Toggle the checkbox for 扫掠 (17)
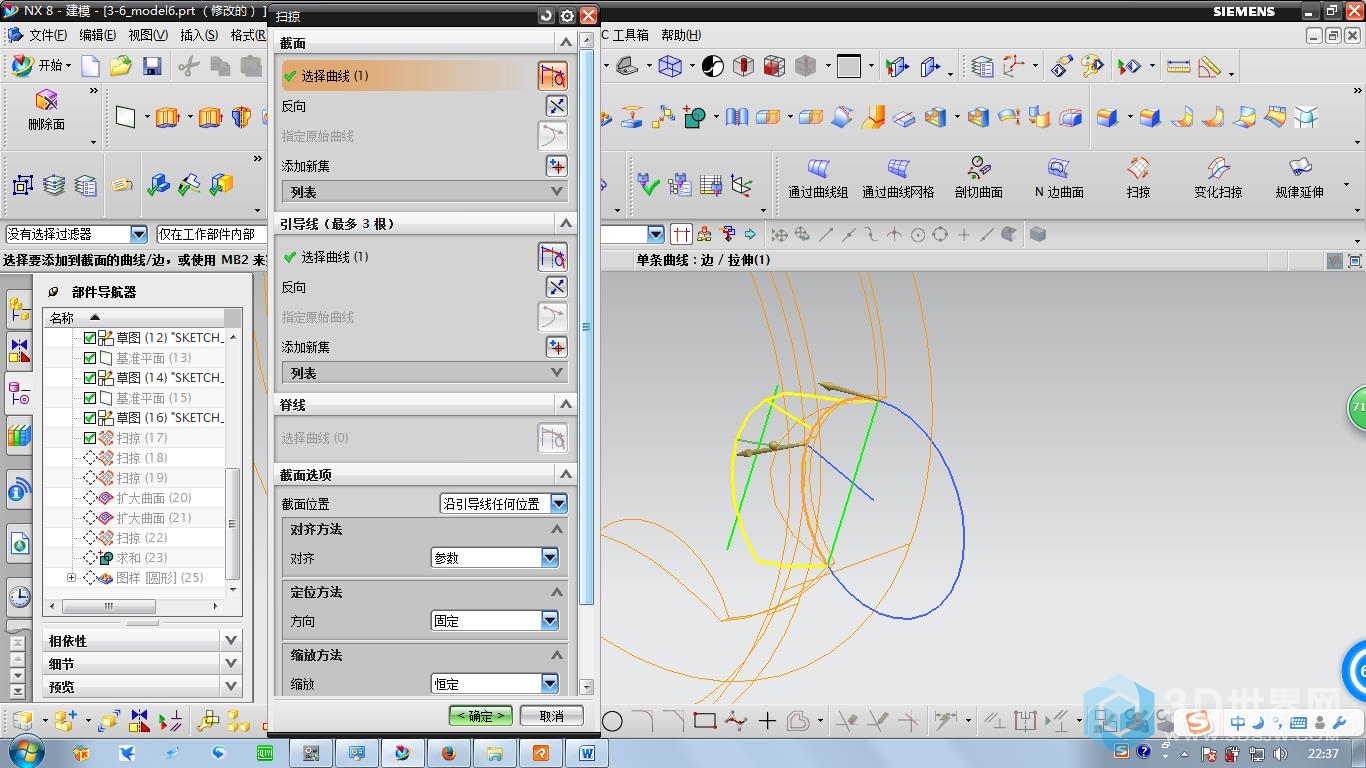The width and height of the screenshot is (1366, 768). [x=90, y=438]
